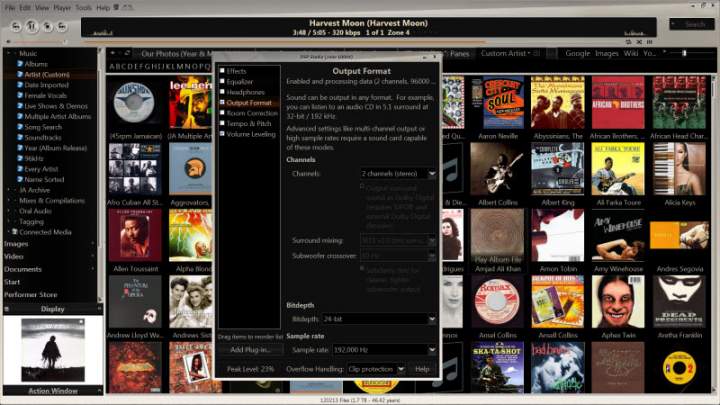720x405 pixels.
Task: Click the Multiple Artist Albums icon
Action: [x=20, y=117]
